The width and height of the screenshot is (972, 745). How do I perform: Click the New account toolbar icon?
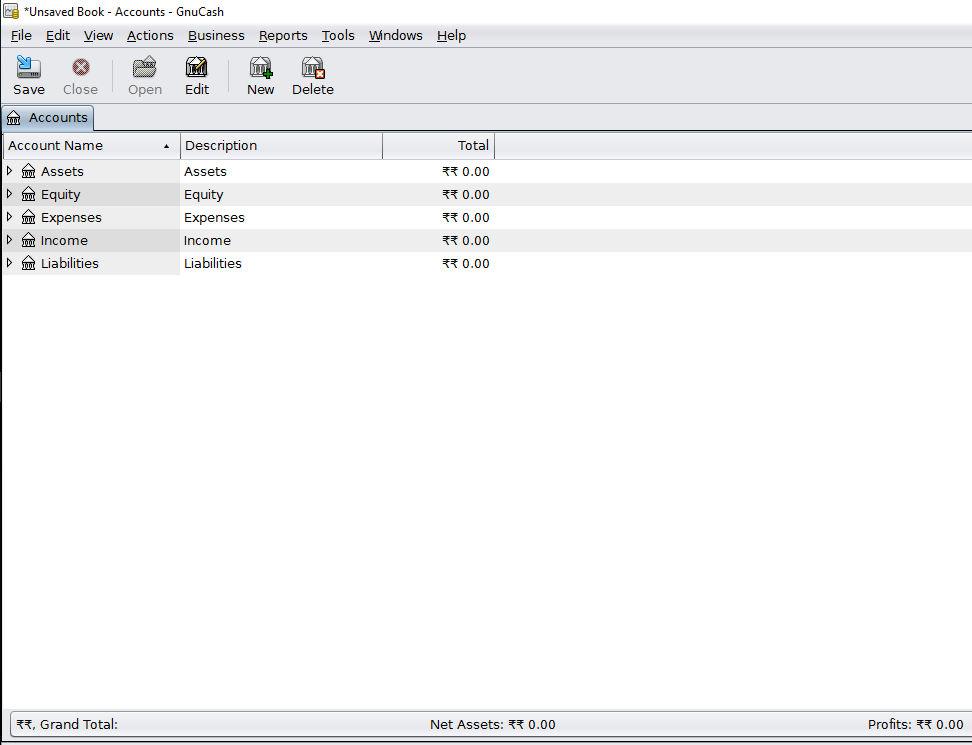[260, 67]
